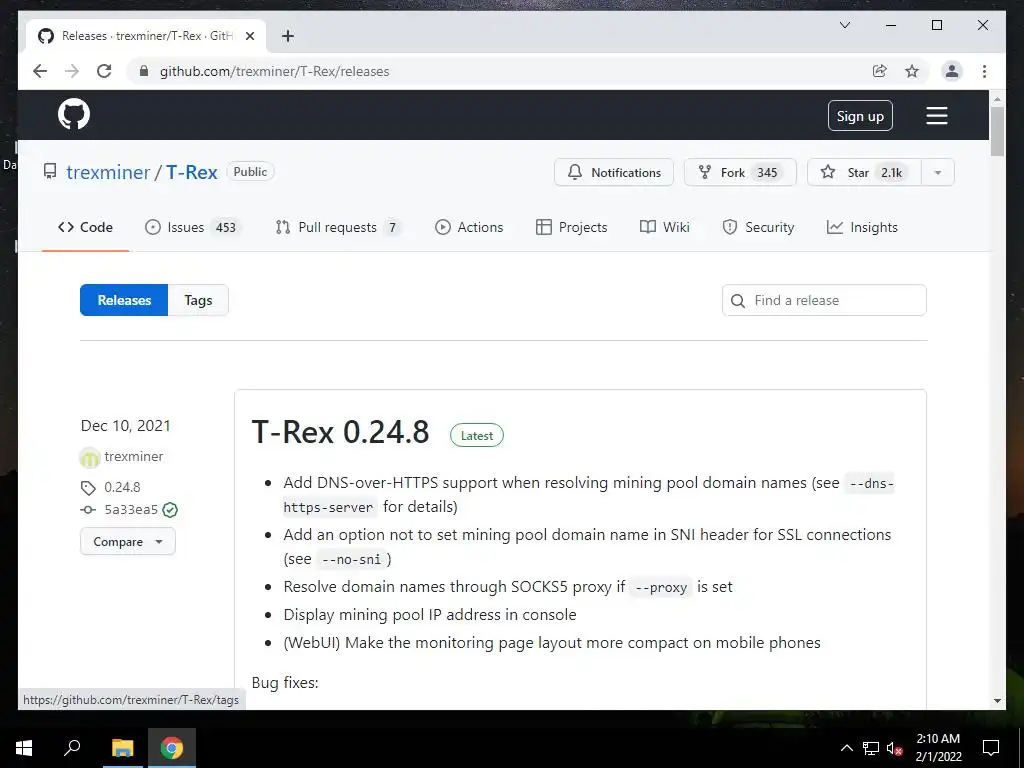Screen dimensions: 1024x768
Task: Open the Chrome three-dot menu
Action: tap(984, 71)
